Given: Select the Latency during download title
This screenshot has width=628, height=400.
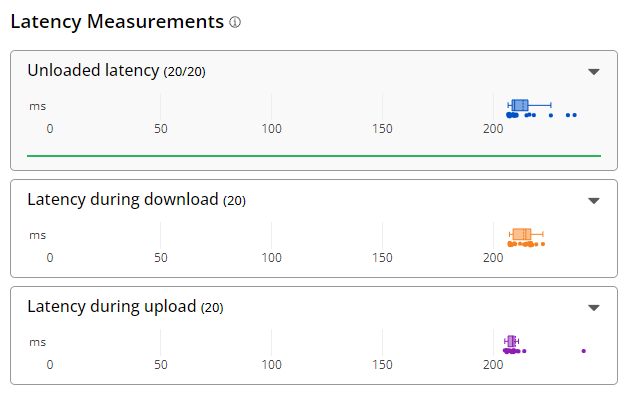Looking at the screenshot, I should 122,200.
